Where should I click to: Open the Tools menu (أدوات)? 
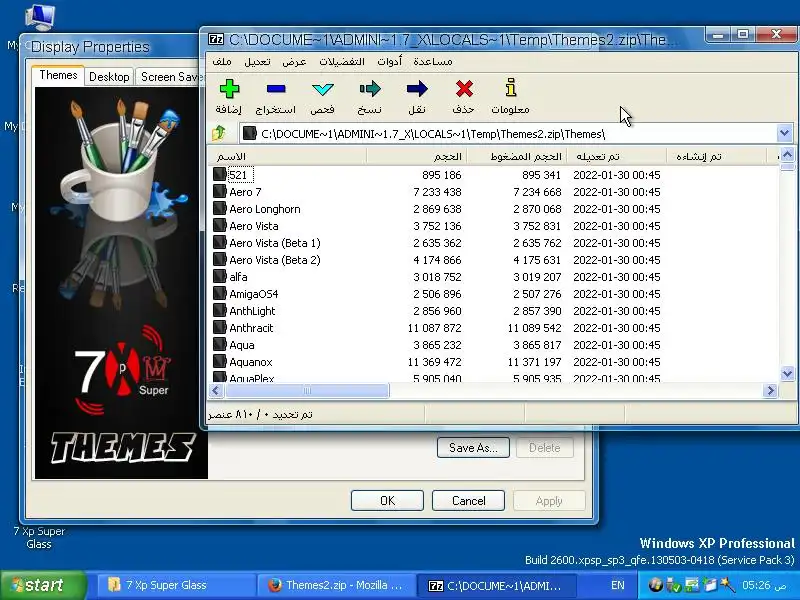click(389, 62)
